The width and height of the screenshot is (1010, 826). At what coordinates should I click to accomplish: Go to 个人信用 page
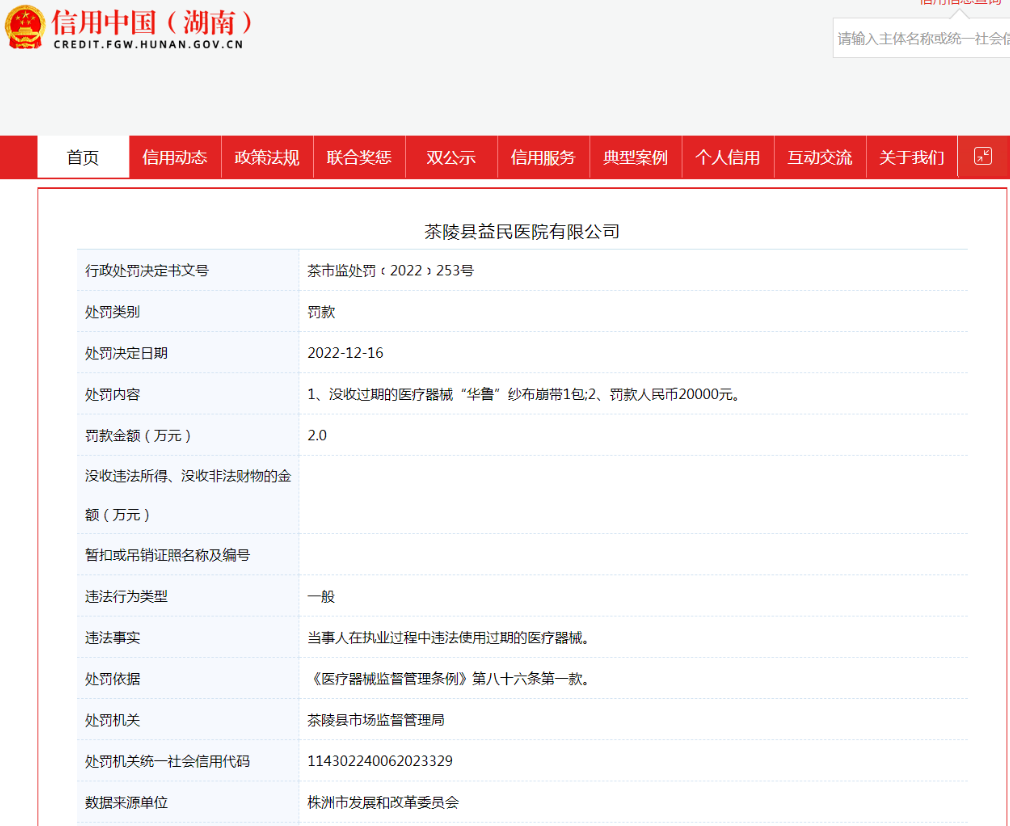[x=727, y=157]
